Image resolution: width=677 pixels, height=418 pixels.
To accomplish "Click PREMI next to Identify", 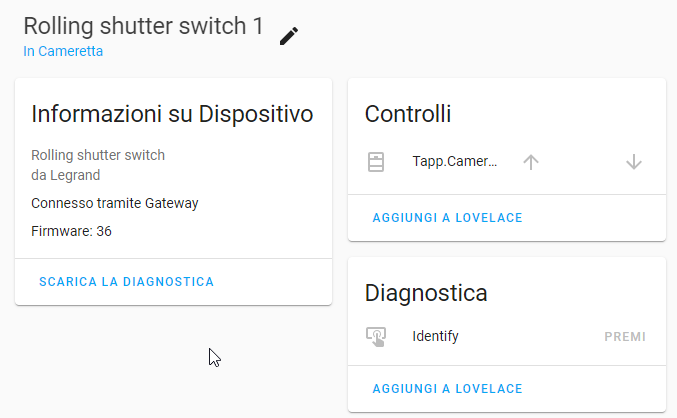I will click(x=625, y=337).
